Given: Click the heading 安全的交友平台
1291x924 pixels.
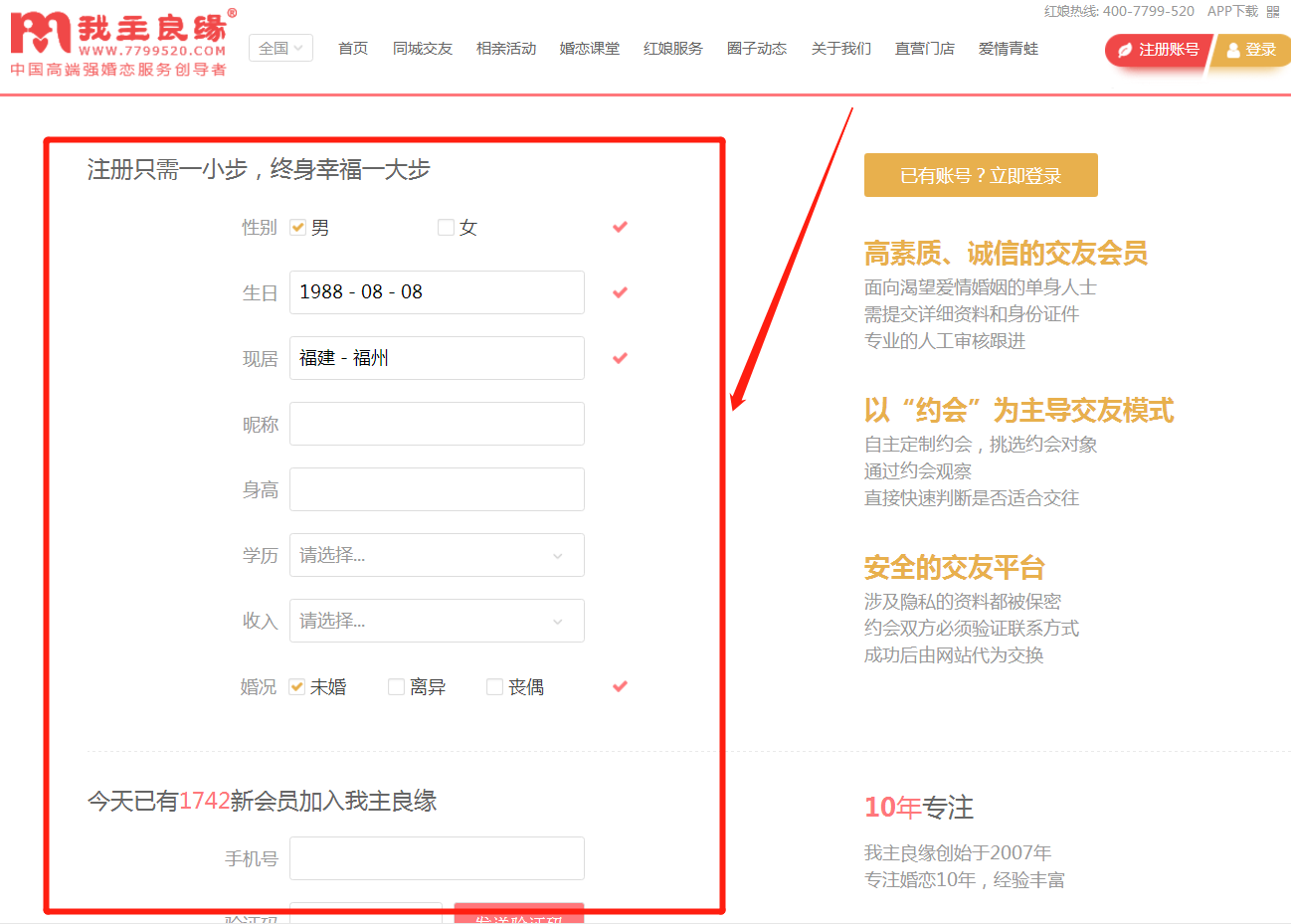Looking at the screenshot, I should click(954, 568).
